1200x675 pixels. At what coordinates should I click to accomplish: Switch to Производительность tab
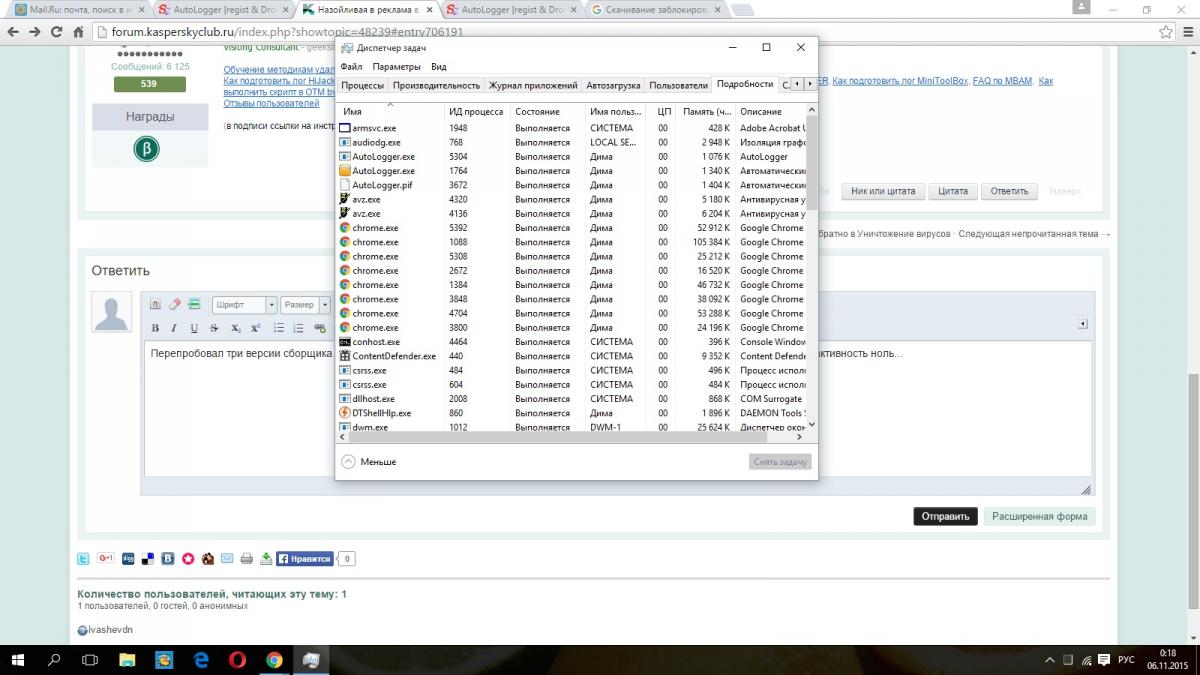click(x=436, y=85)
